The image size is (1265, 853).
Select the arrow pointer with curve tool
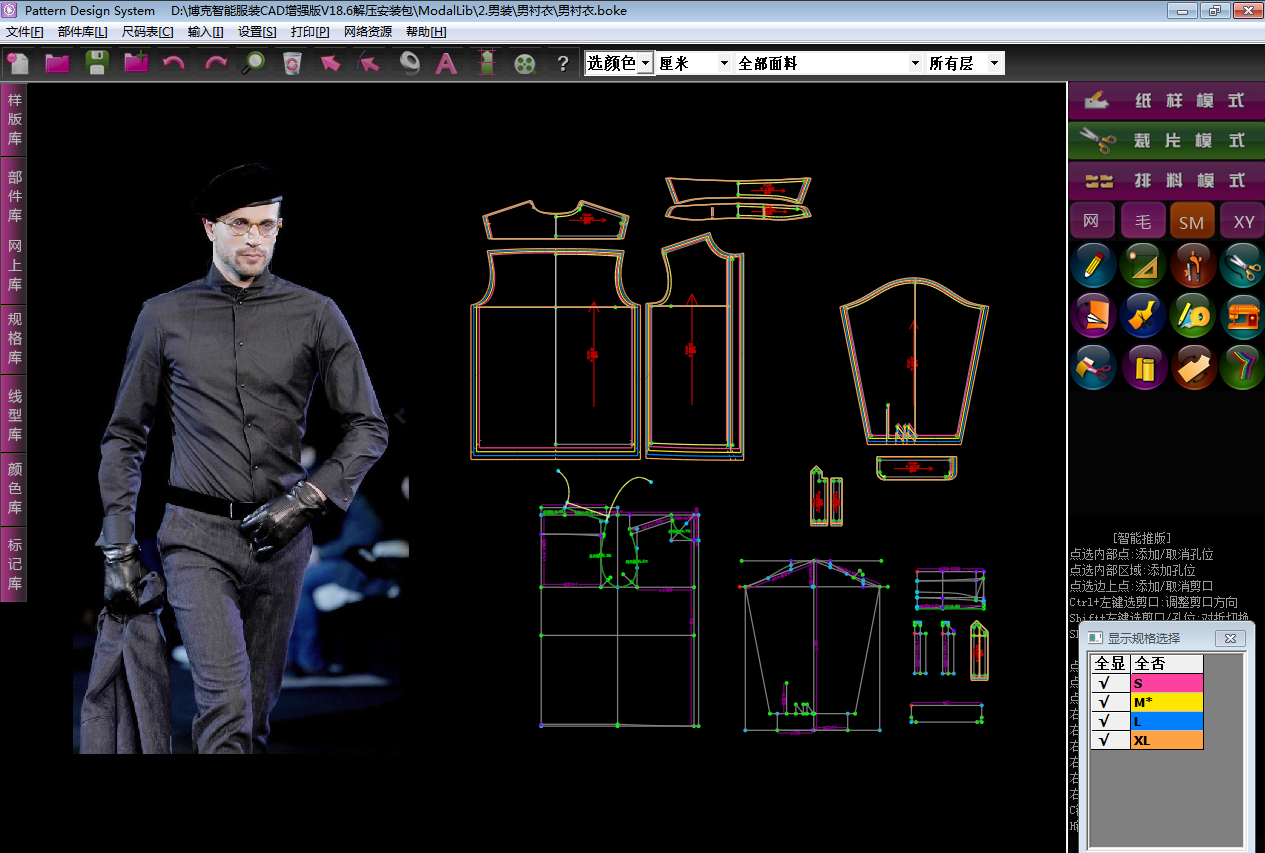point(369,63)
